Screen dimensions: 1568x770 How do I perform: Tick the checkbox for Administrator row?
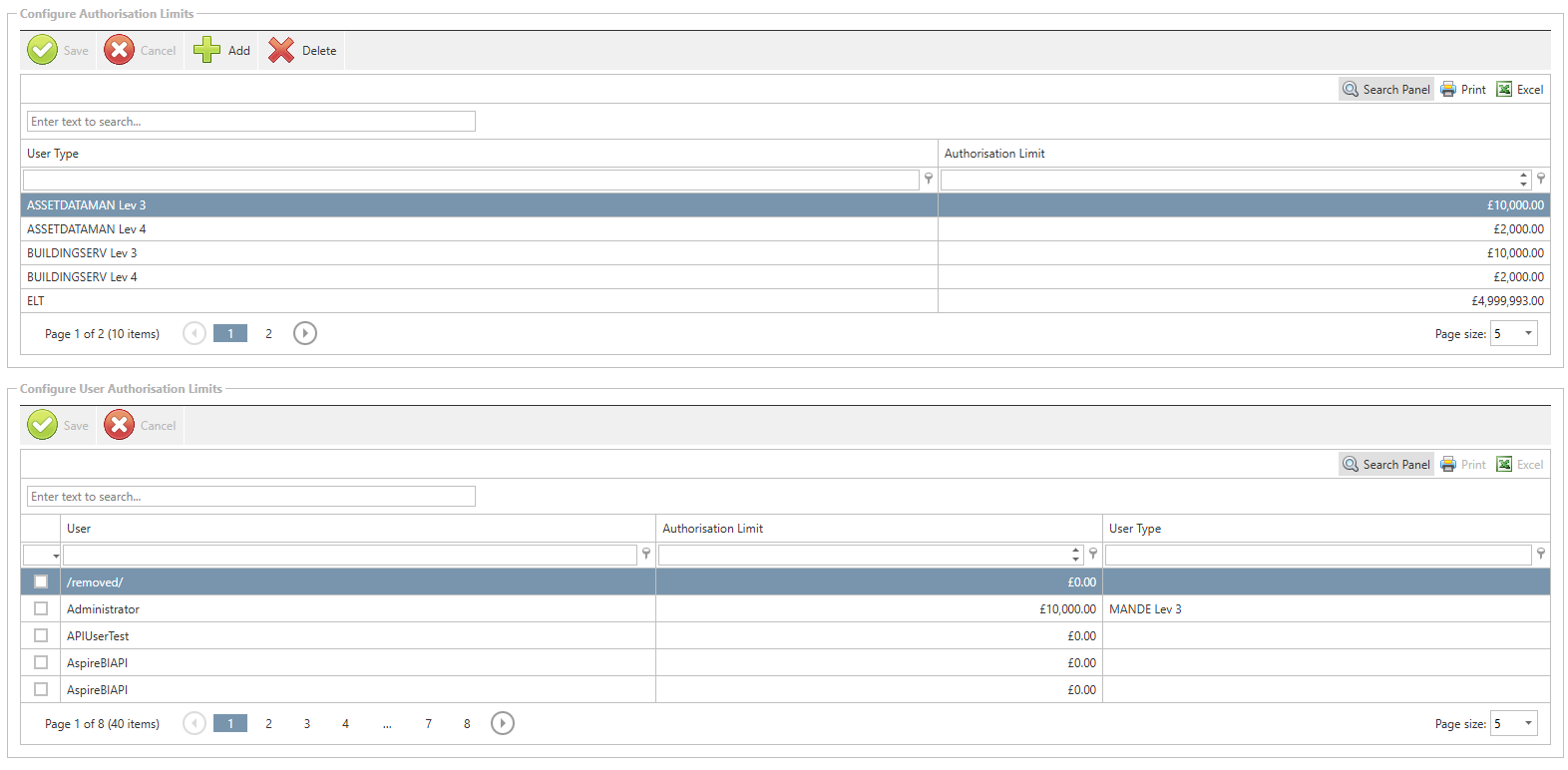41,608
